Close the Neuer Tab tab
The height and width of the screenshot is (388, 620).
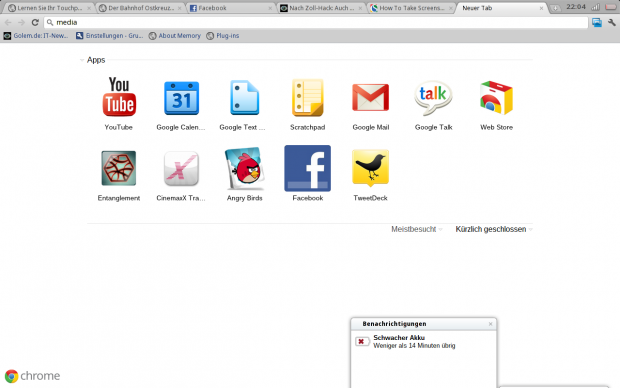point(541,8)
